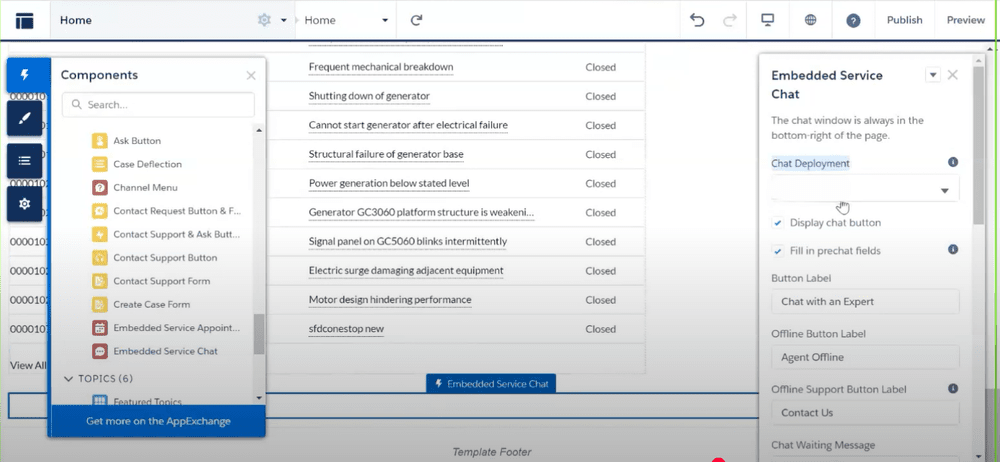Open the Theme paintbrush panel

[x=25, y=118]
